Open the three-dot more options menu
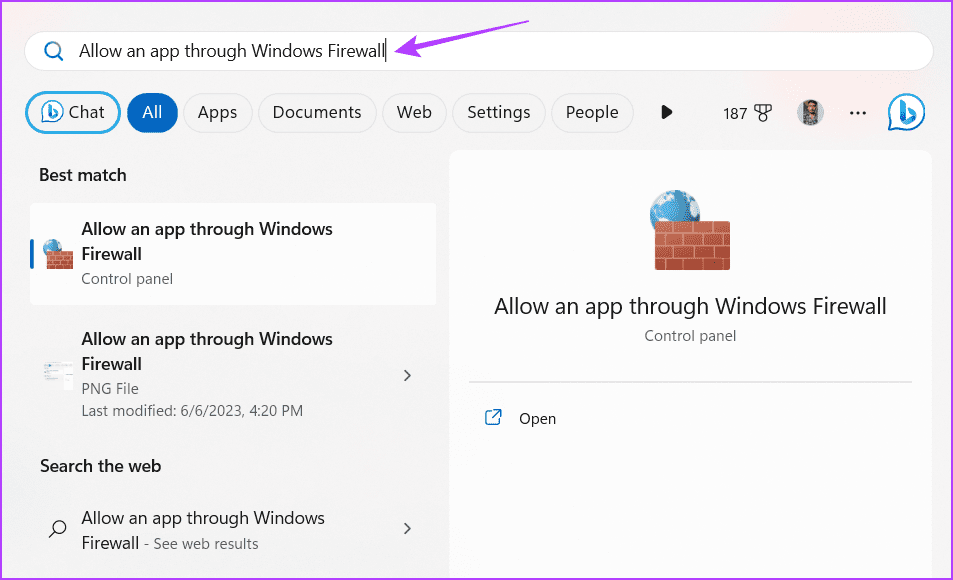The height and width of the screenshot is (580, 953). point(858,113)
